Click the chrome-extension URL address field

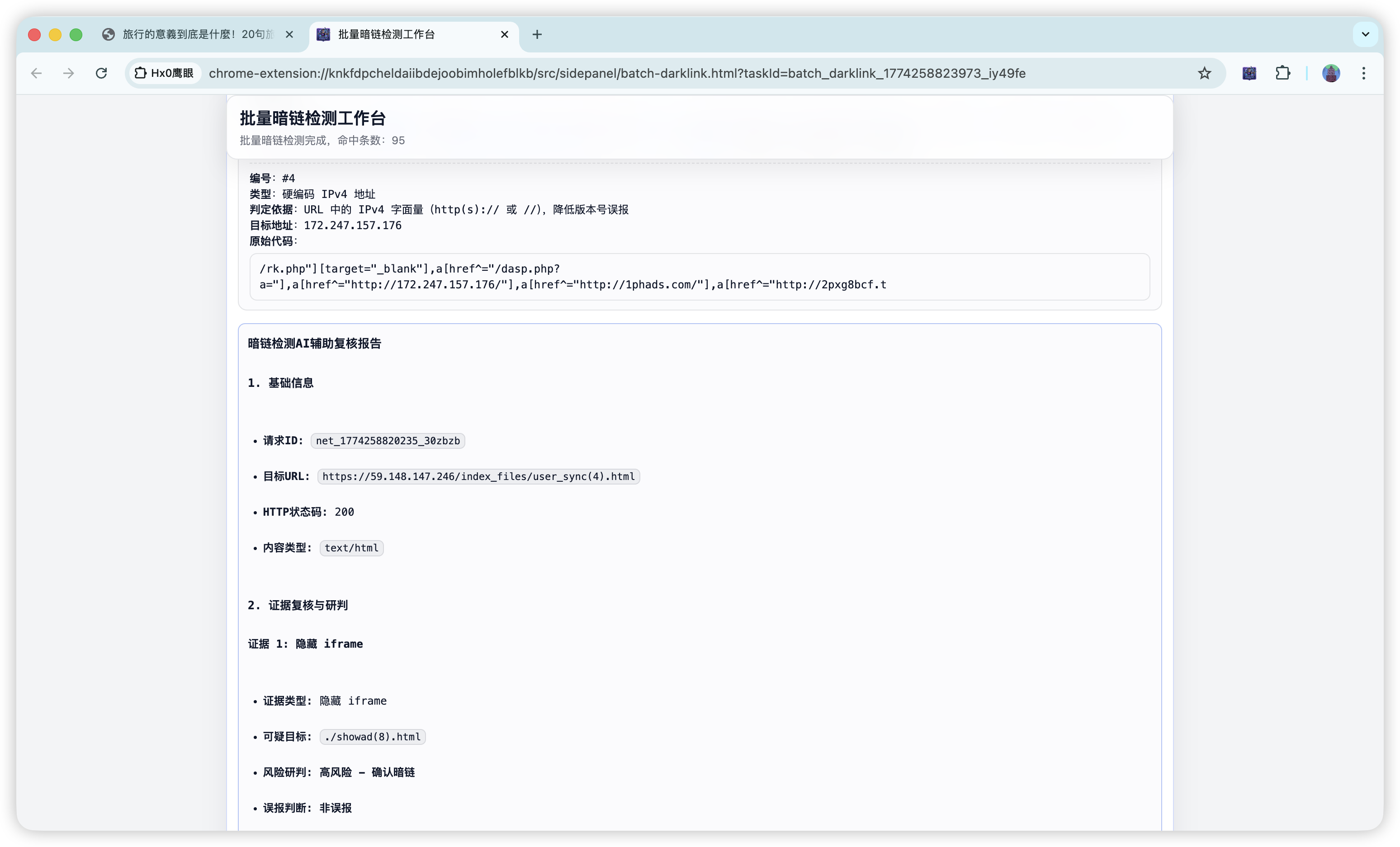point(616,73)
